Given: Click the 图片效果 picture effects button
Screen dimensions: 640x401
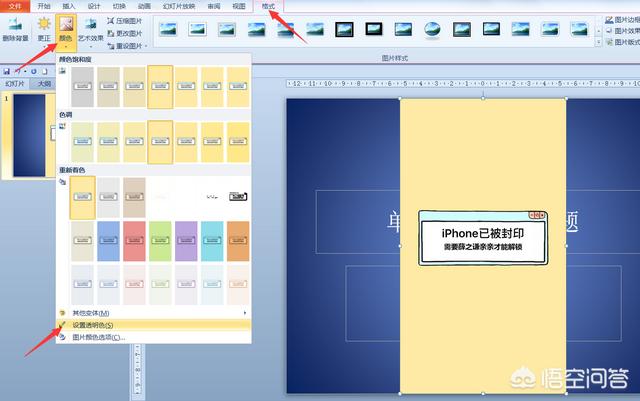Looking at the screenshot, I should pyautogui.click(x=622, y=31).
